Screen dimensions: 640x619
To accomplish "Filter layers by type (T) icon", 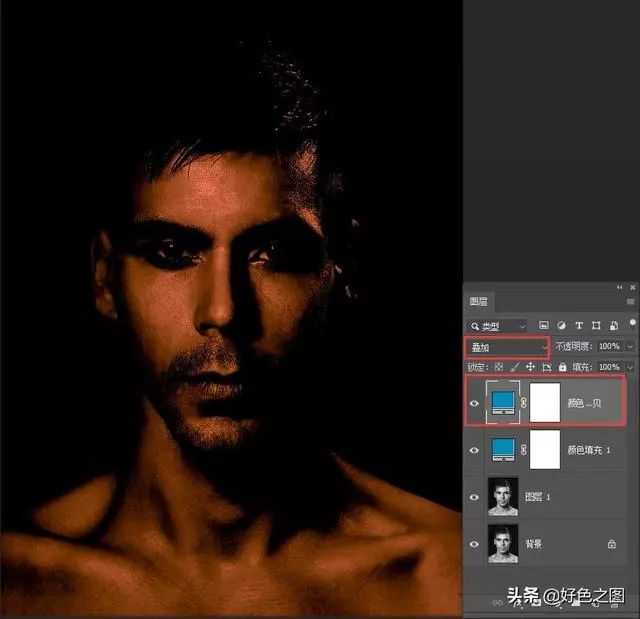I will 578,326.
